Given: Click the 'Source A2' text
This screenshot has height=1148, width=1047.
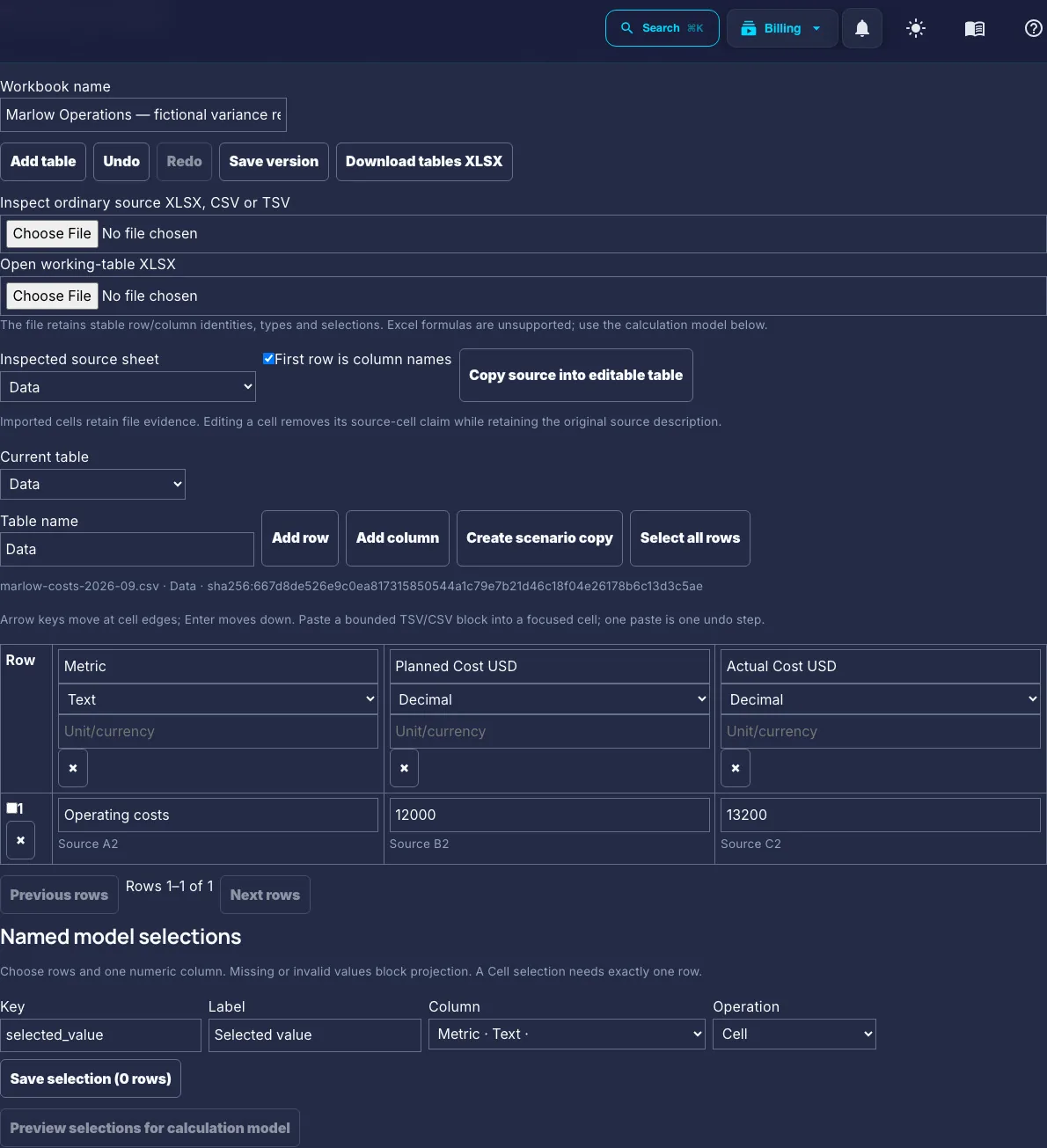Looking at the screenshot, I should [88, 844].
